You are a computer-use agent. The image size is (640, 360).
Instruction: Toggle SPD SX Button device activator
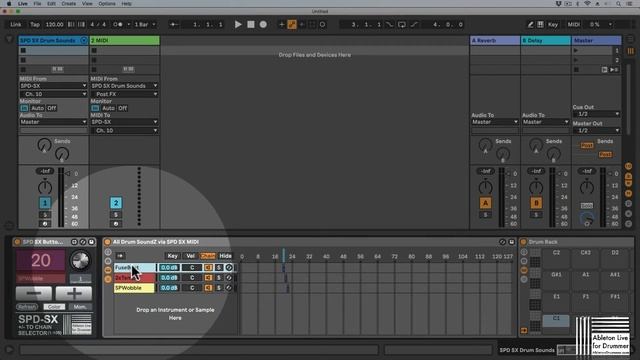[17, 242]
